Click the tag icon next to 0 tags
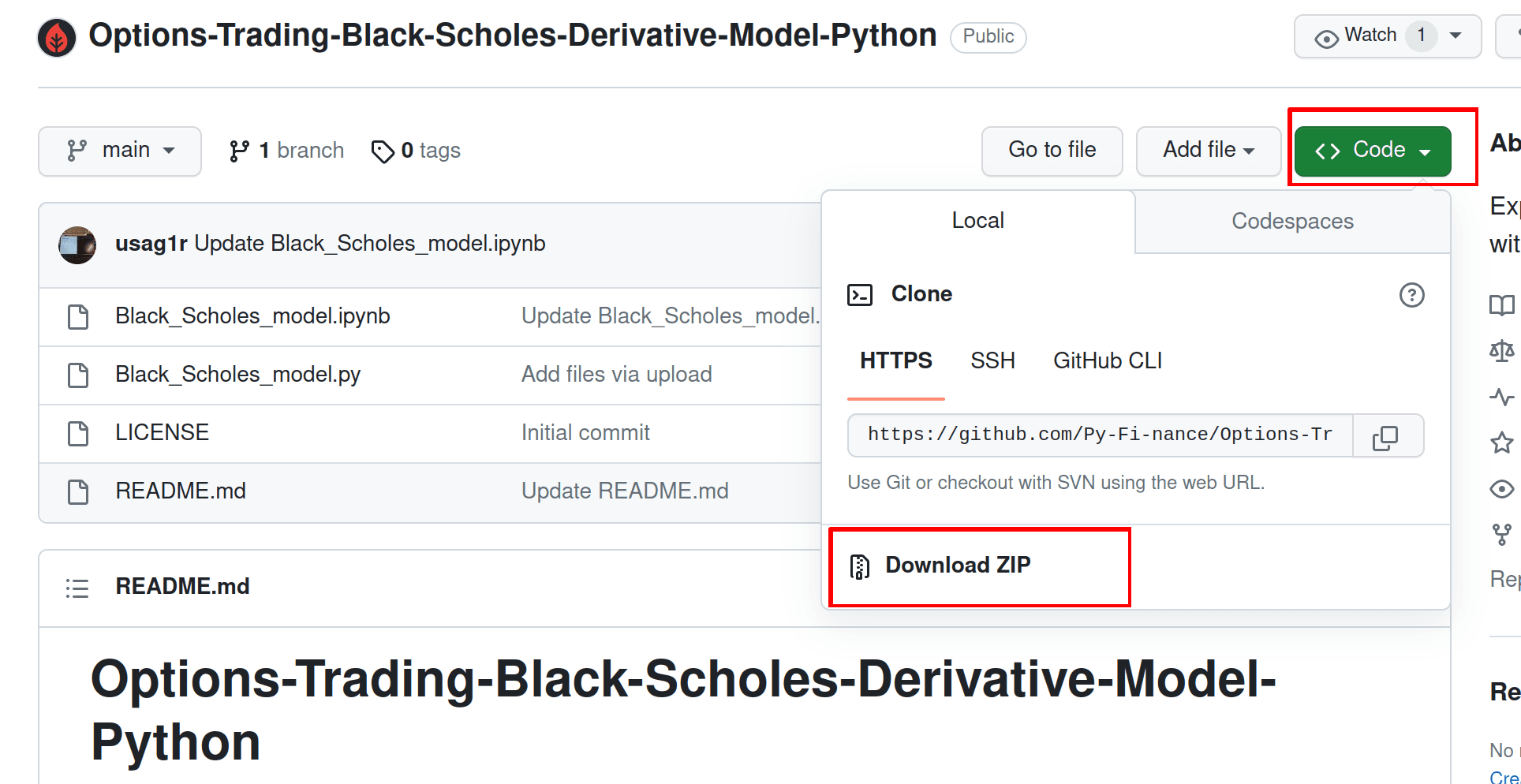1521x784 pixels. [x=383, y=151]
